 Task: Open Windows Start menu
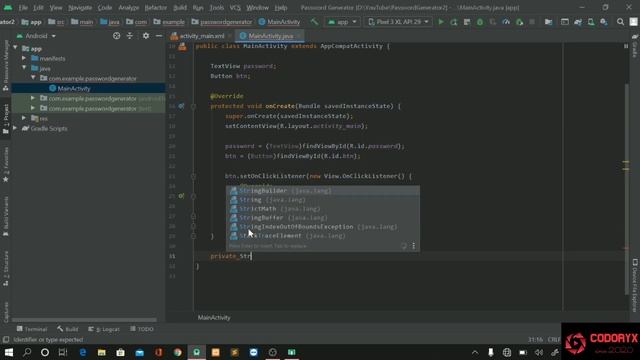tap(9, 352)
